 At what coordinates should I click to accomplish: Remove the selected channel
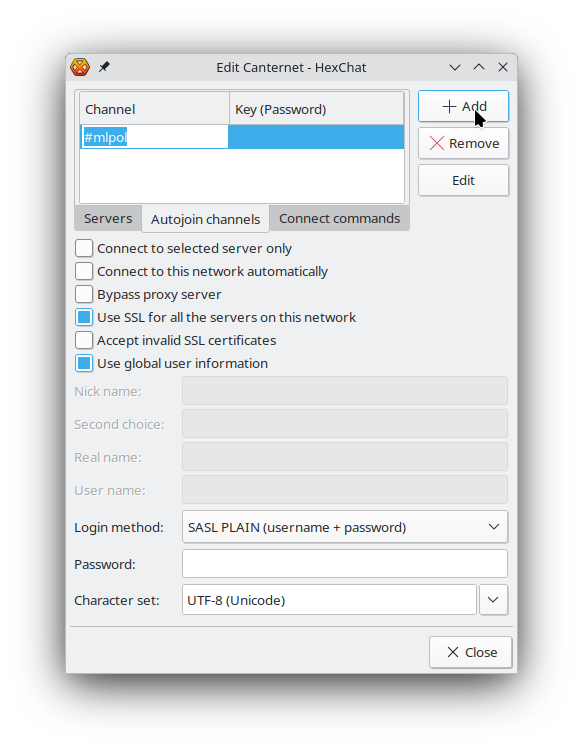tap(463, 143)
